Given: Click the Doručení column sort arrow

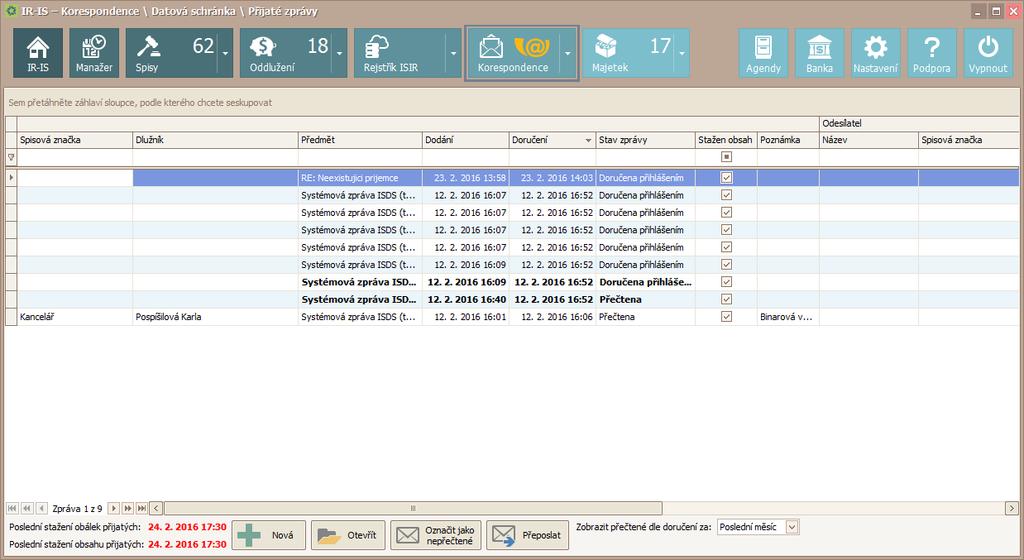Looking at the screenshot, I should tap(588, 140).
